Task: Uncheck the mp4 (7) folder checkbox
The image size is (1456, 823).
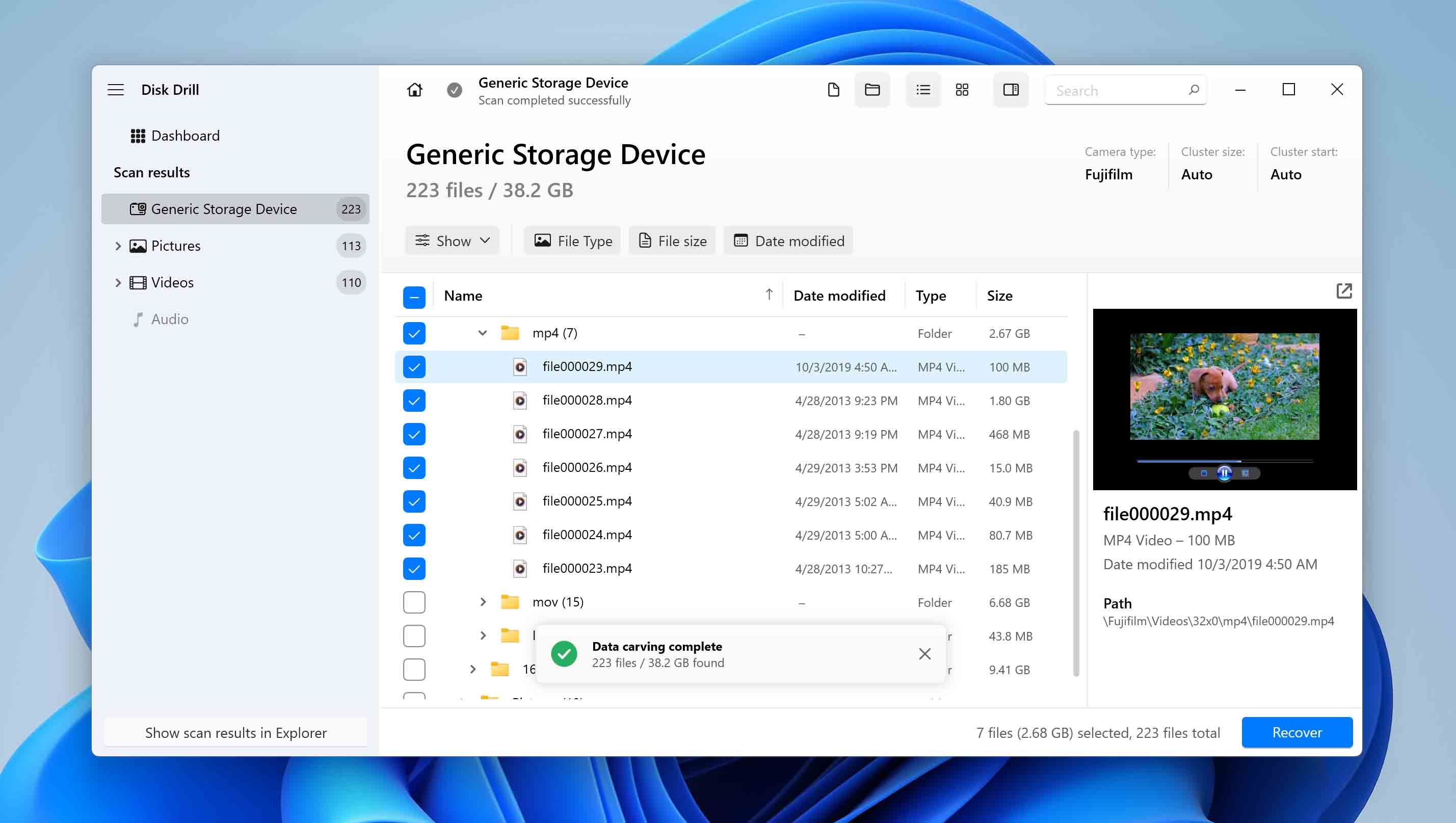Action: point(414,333)
